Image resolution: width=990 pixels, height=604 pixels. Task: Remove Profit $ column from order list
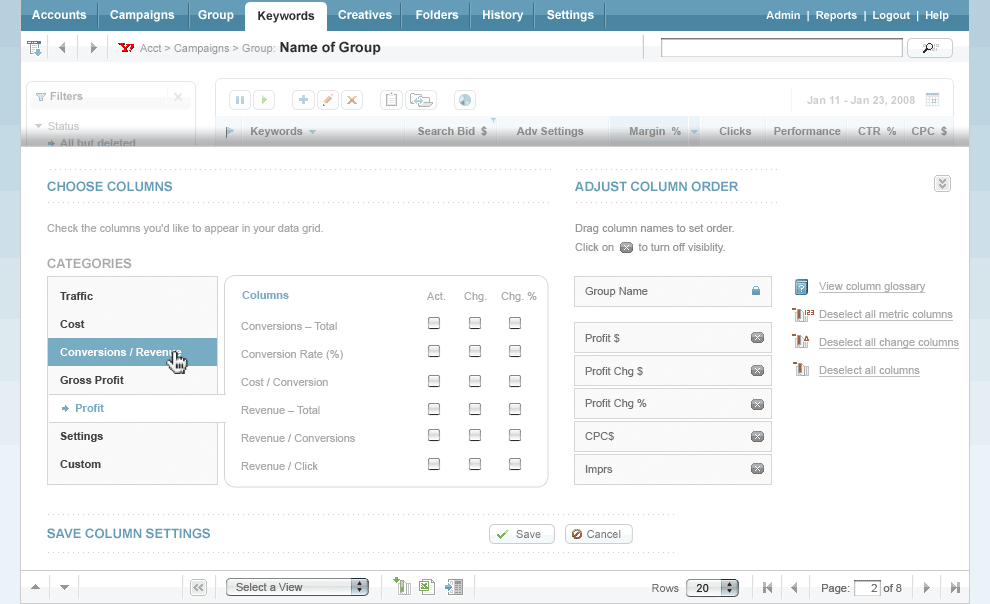pyautogui.click(x=757, y=339)
